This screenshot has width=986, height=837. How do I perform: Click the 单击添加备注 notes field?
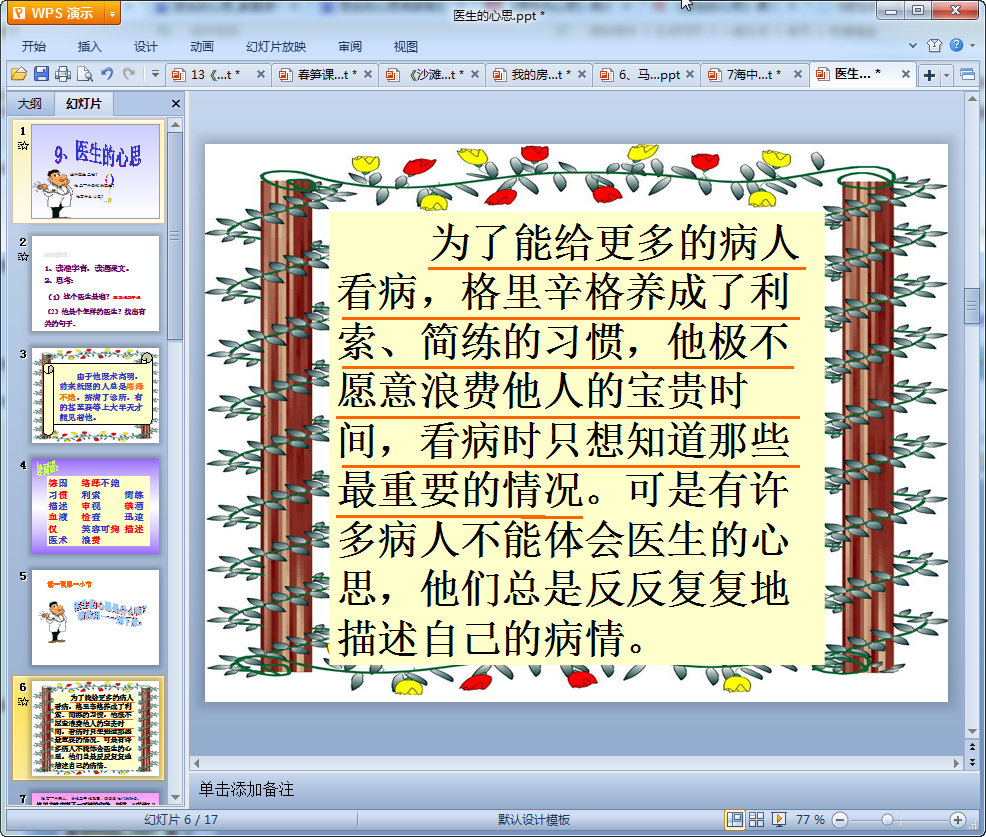click(246, 789)
